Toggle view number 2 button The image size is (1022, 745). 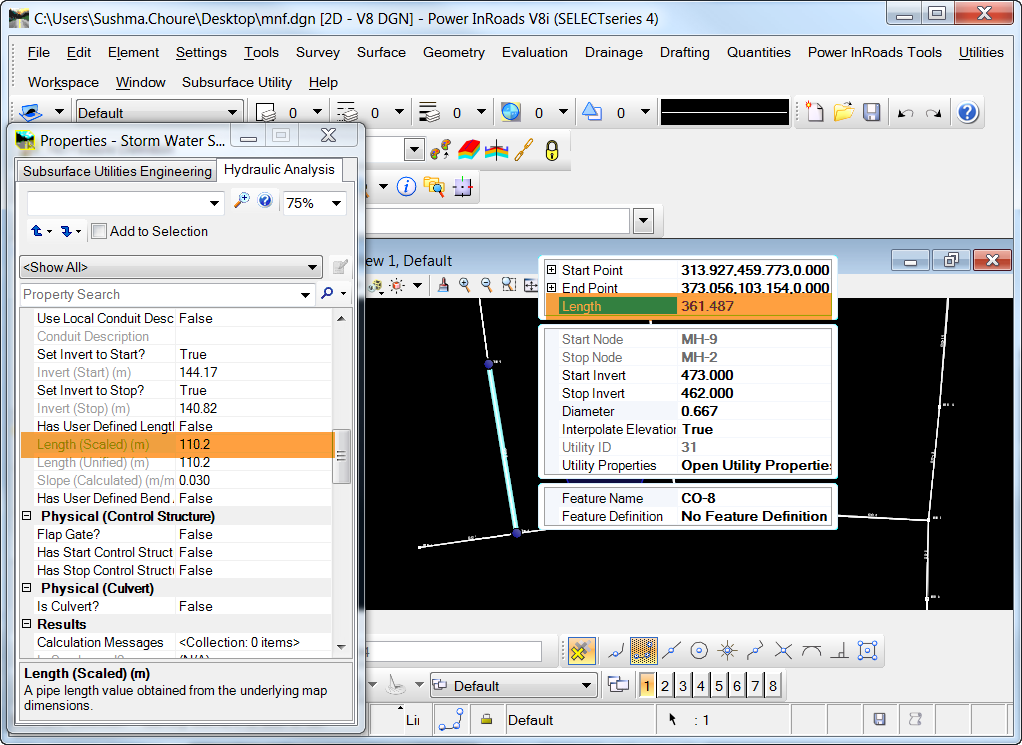click(665, 686)
